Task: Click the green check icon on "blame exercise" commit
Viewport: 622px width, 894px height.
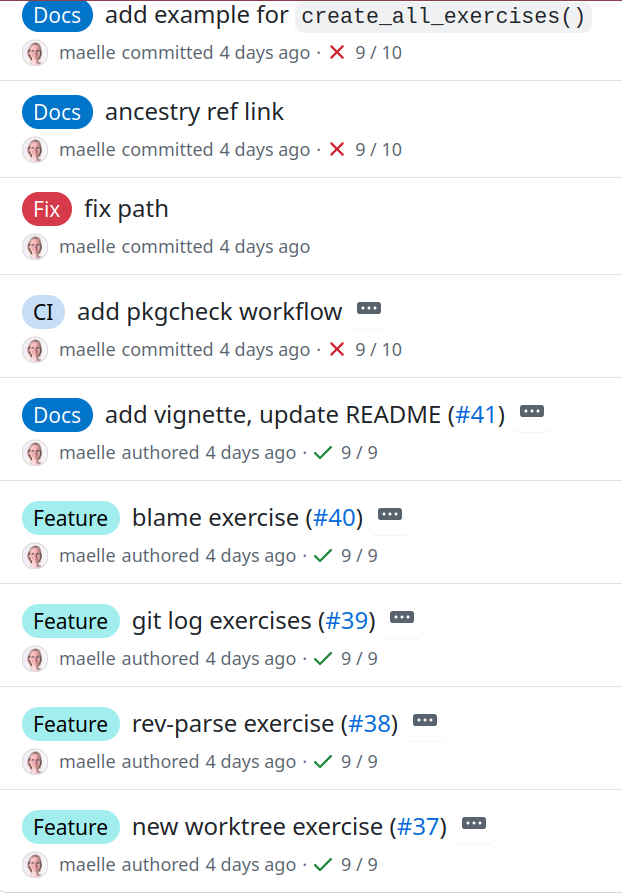Action: point(322,556)
